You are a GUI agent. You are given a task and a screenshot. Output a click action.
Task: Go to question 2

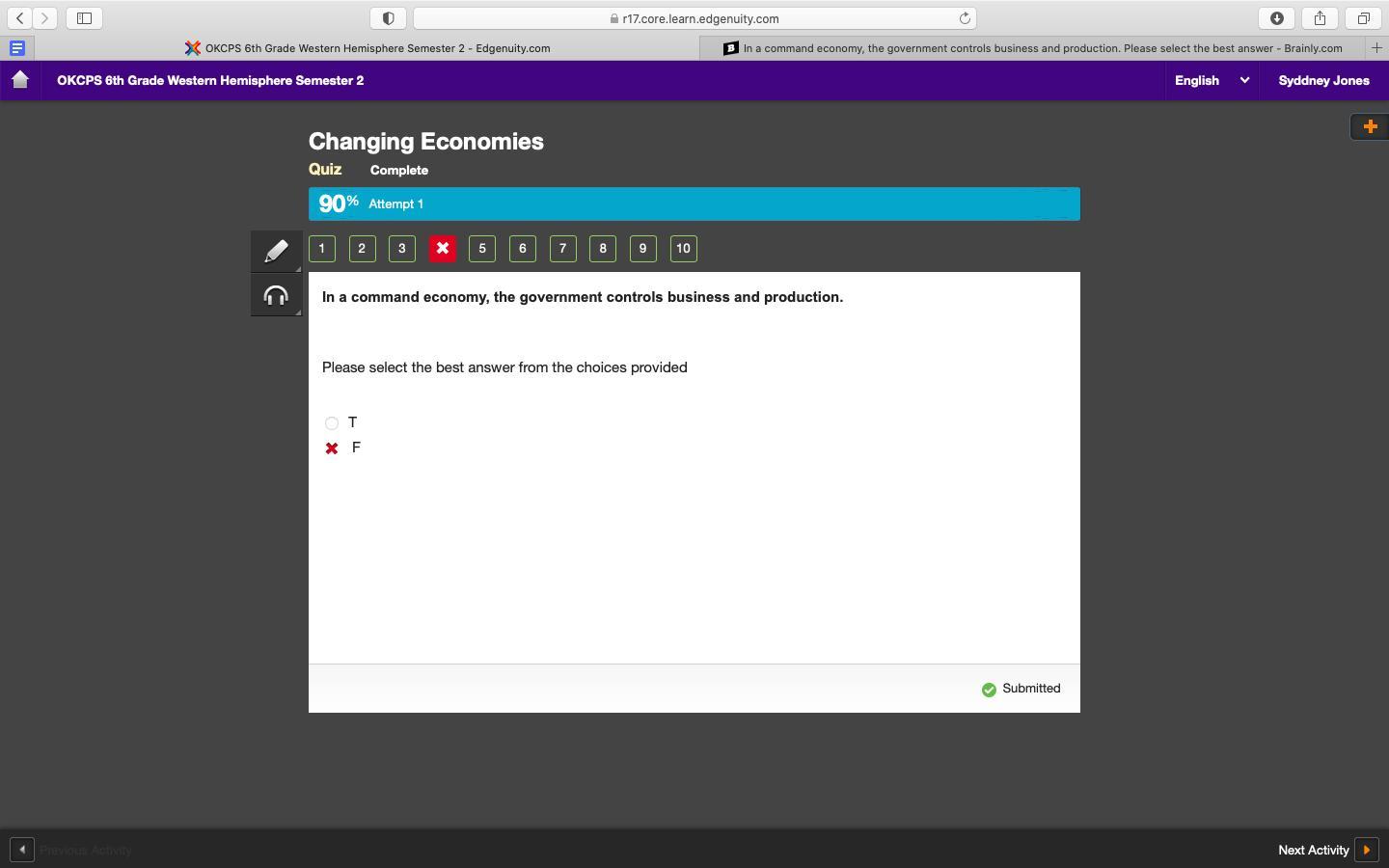pyautogui.click(x=362, y=249)
